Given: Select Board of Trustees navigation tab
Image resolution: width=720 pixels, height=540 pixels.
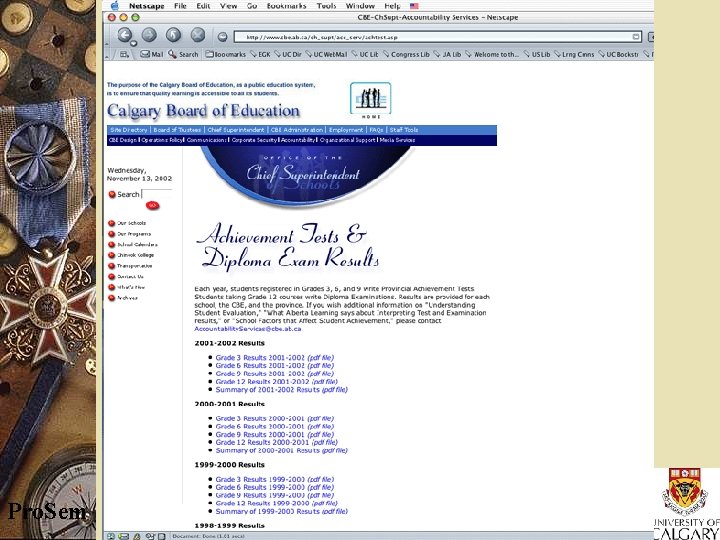Looking at the screenshot, I should coord(177,130).
